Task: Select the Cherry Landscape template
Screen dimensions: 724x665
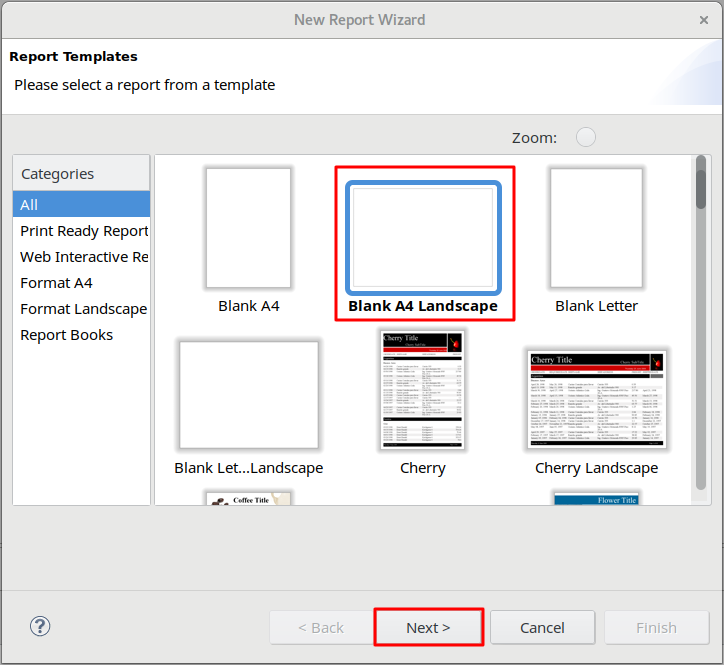Action: tap(596, 400)
